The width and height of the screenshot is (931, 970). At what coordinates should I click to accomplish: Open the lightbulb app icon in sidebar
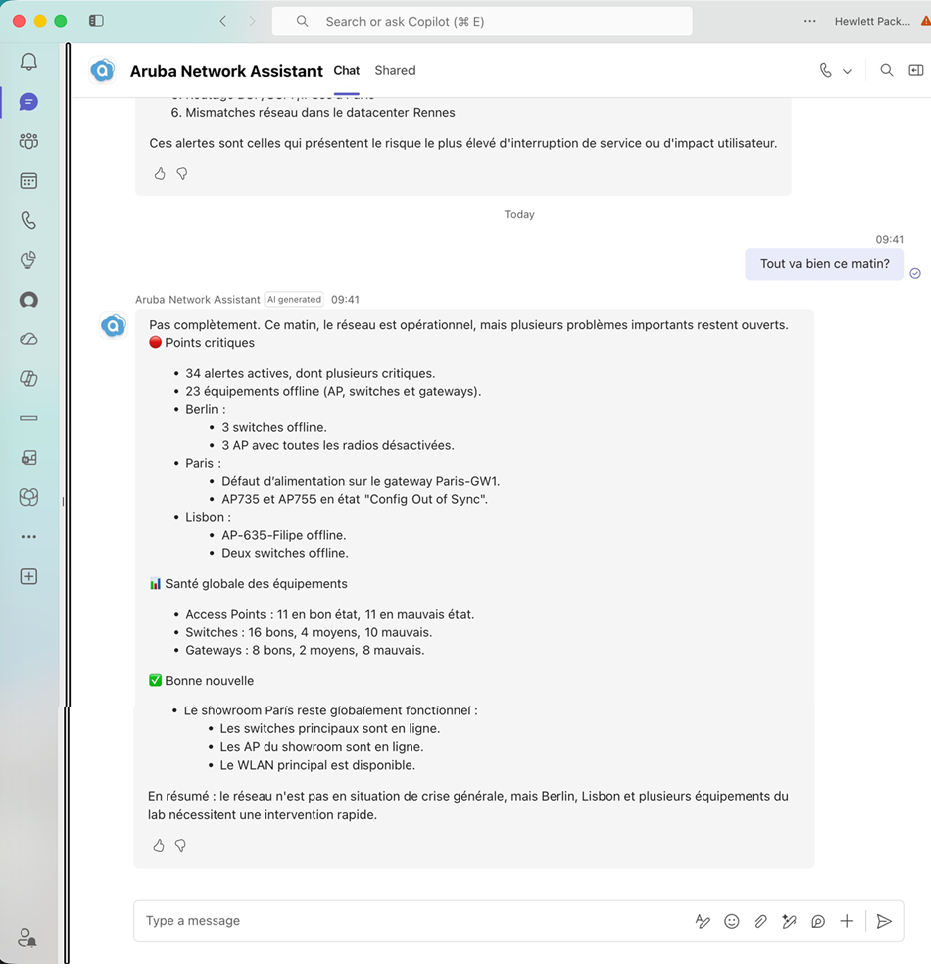(x=28, y=260)
